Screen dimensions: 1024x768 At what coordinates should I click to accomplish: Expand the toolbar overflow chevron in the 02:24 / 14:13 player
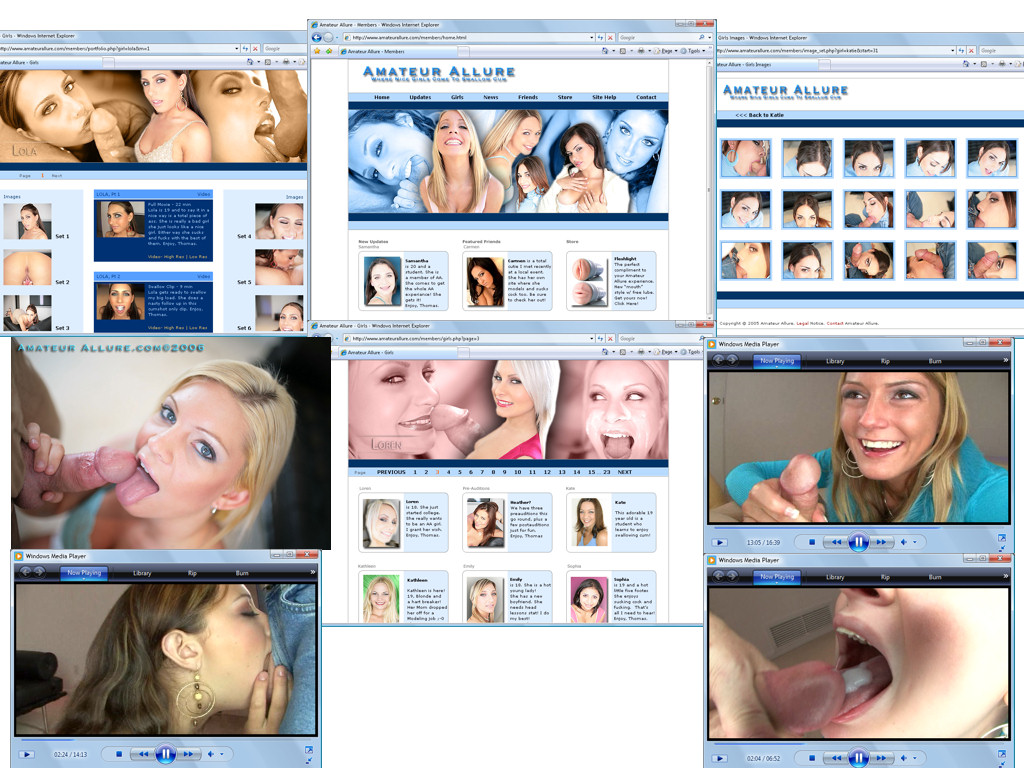click(x=313, y=572)
